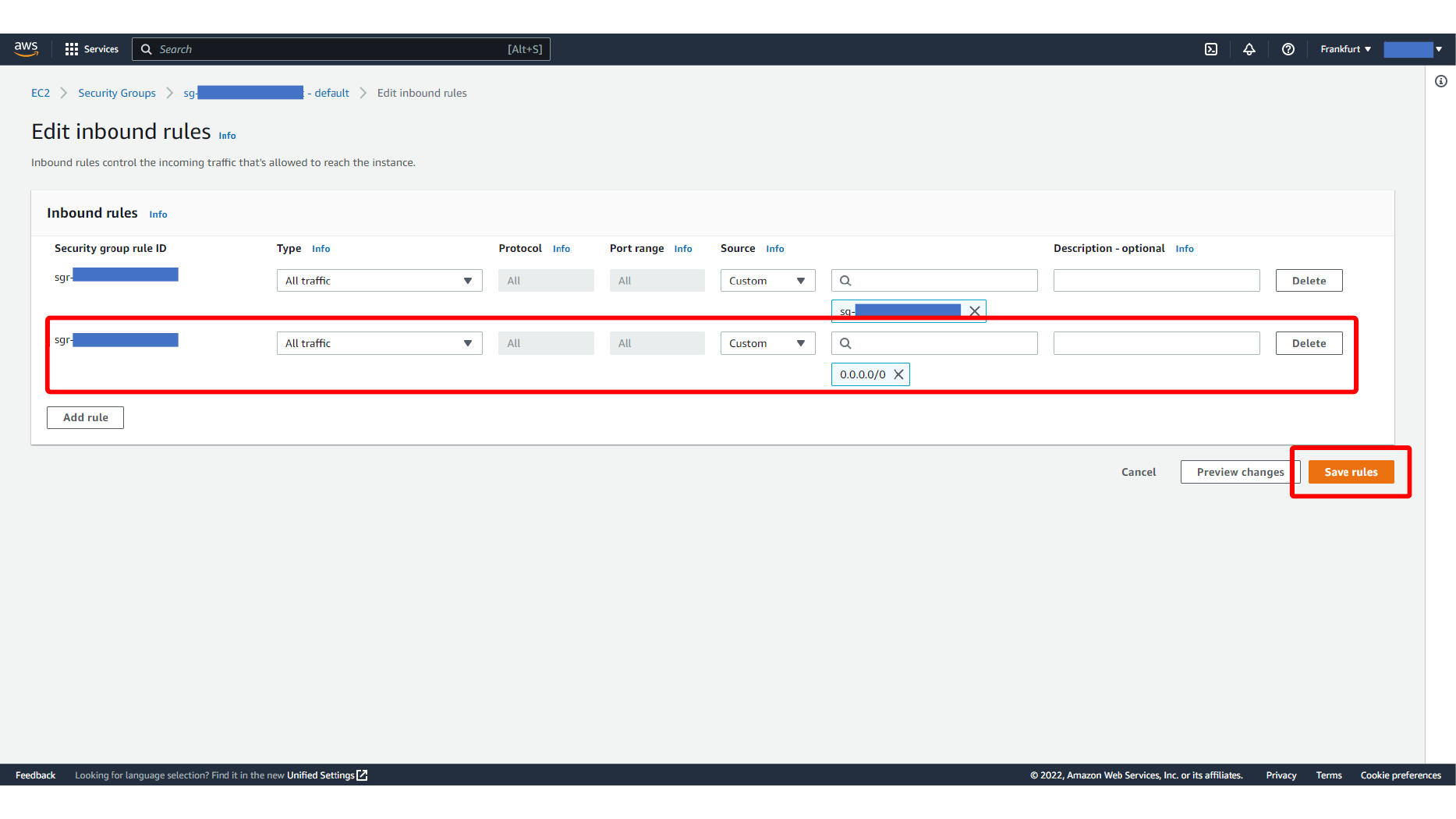Image resolution: width=1456 pixels, height=819 pixels.
Task: Click the AWS logo home icon
Action: 27,49
